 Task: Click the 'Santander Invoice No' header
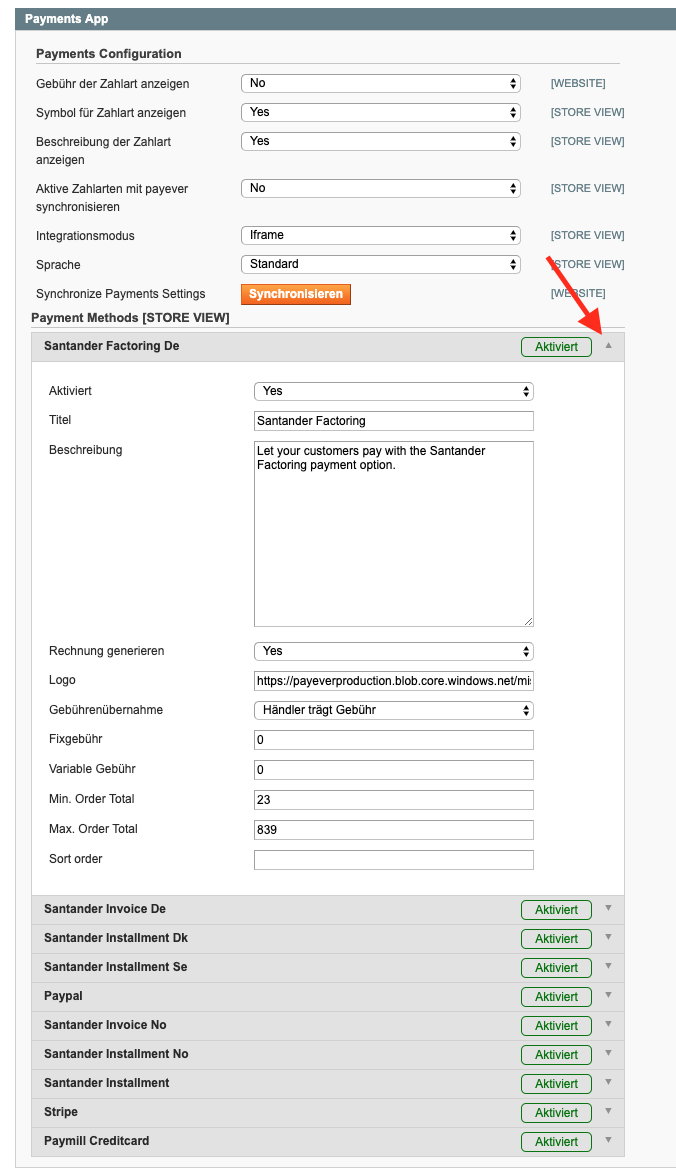click(x=328, y=1026)
